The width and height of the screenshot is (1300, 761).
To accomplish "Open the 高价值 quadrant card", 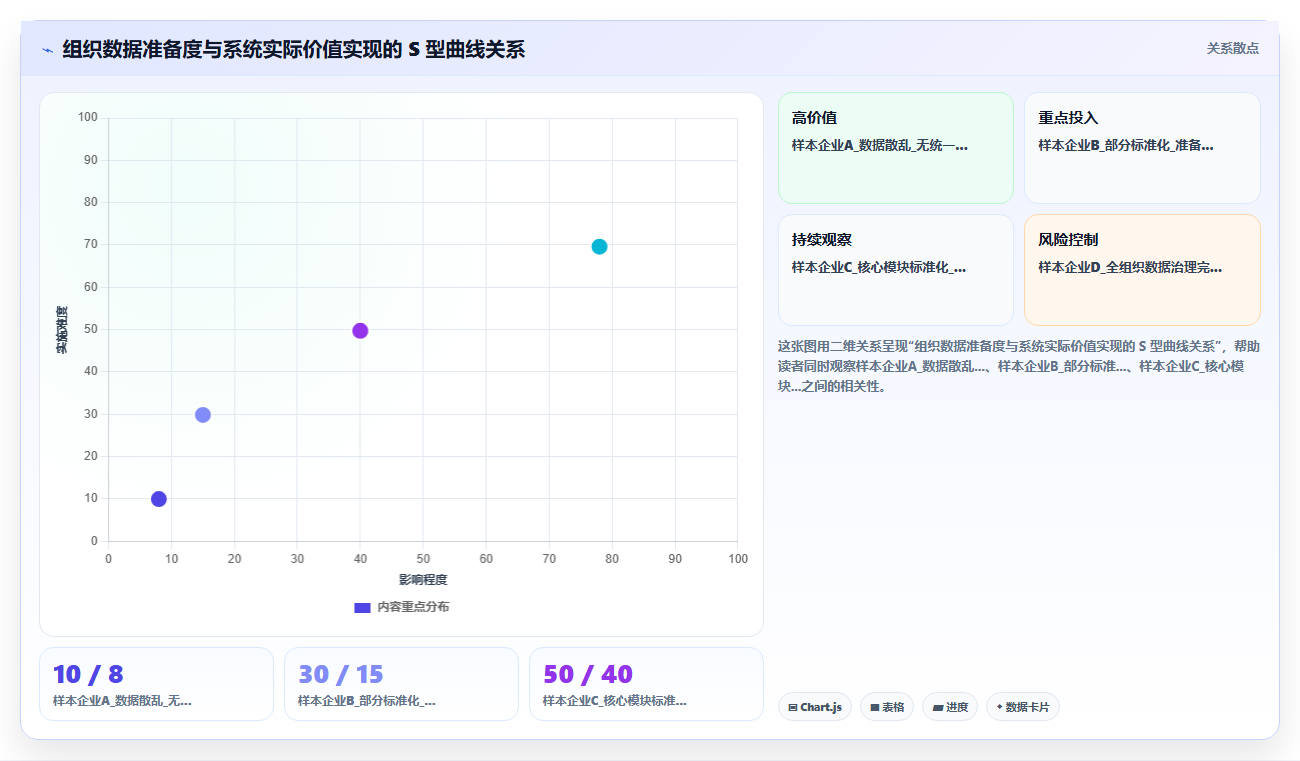I will coord(896,148).
